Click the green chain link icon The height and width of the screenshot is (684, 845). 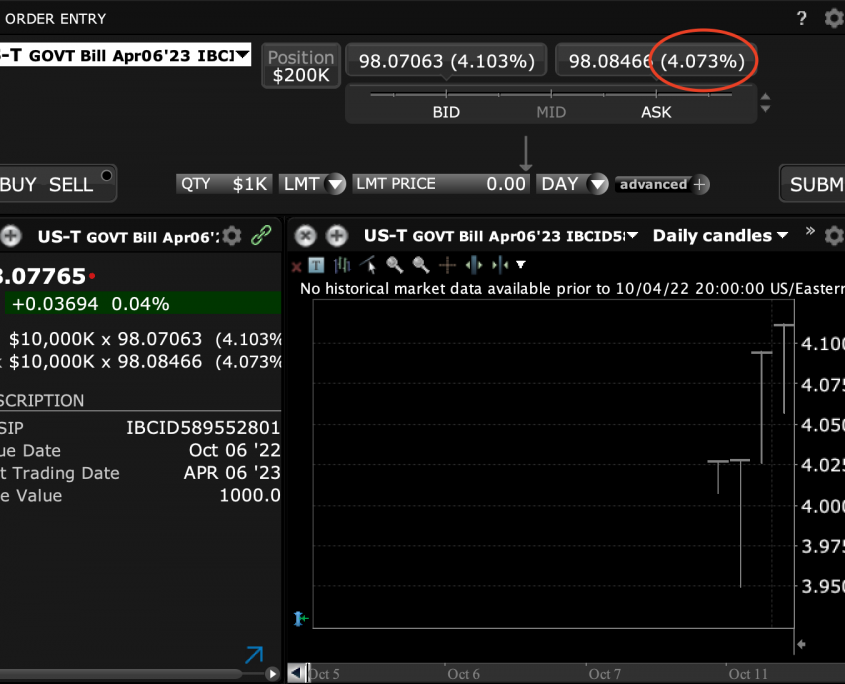tap(261, 236)
